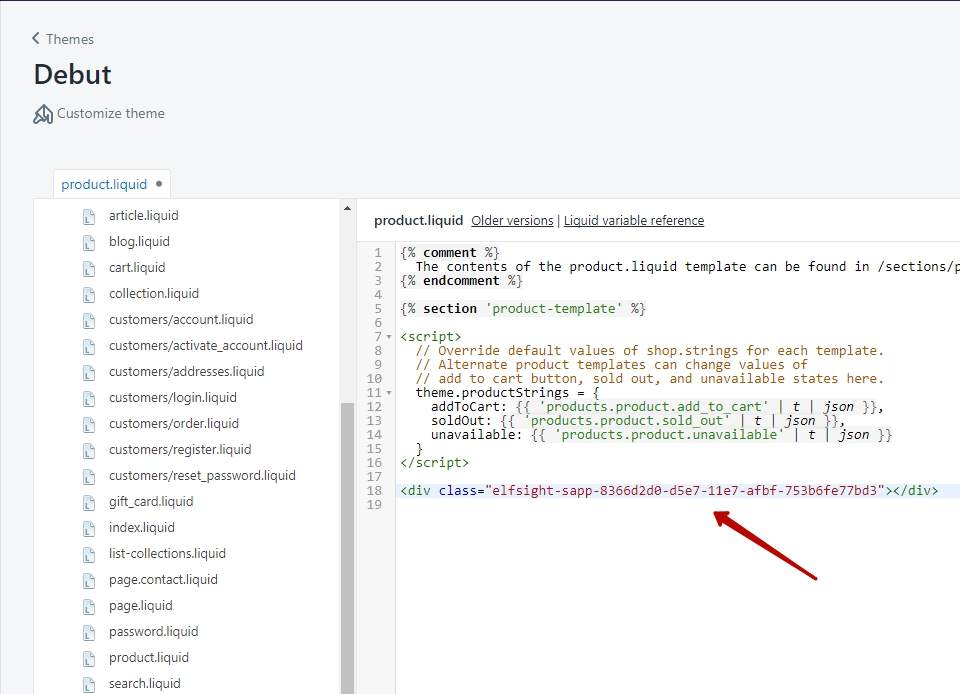Open list-collections.liquid file
960x694 pixels.
[167, 554]
